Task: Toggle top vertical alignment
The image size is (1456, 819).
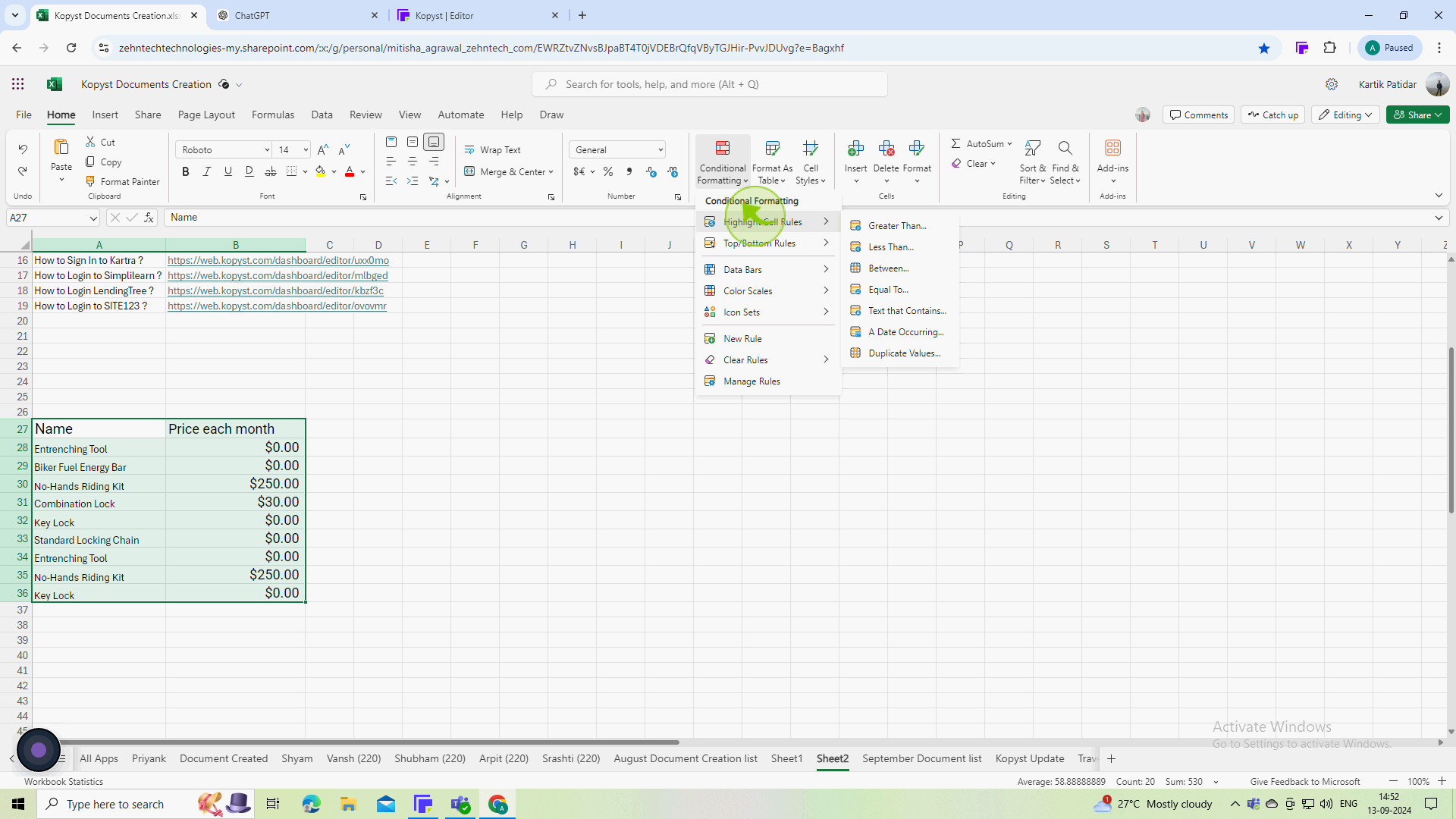Action: (x=391, y=142)
